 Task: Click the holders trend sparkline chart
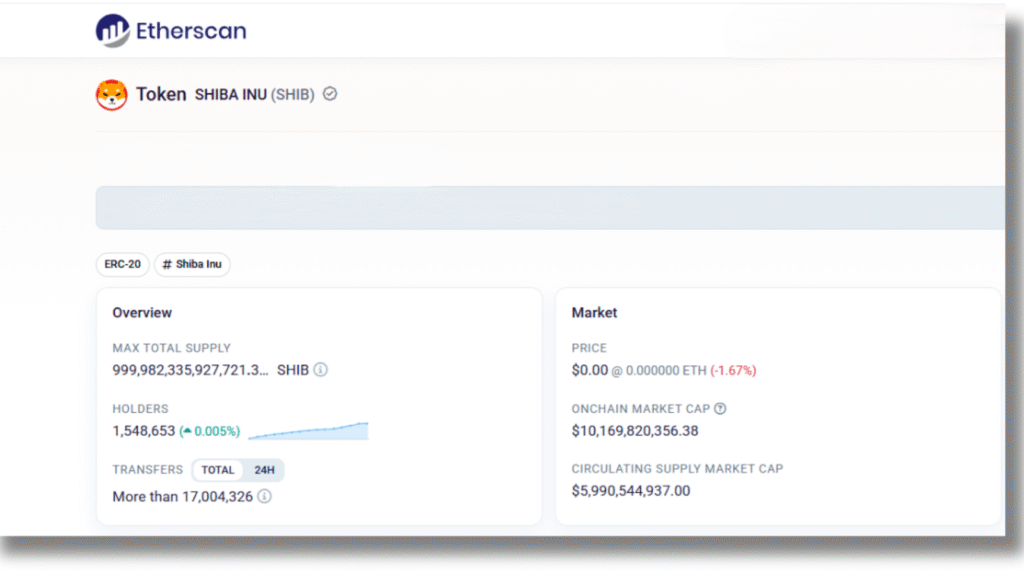pos(308,431)
